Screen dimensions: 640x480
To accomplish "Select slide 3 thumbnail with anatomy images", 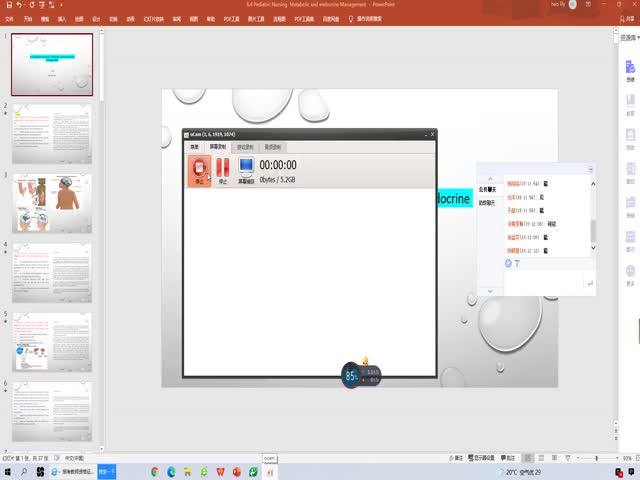I will (52, 203).
